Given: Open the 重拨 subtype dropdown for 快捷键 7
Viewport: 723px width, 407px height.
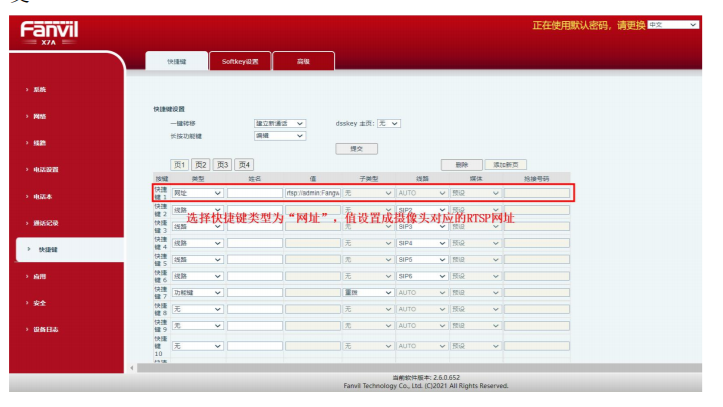Looking at the screenshot, I should 368,293.
